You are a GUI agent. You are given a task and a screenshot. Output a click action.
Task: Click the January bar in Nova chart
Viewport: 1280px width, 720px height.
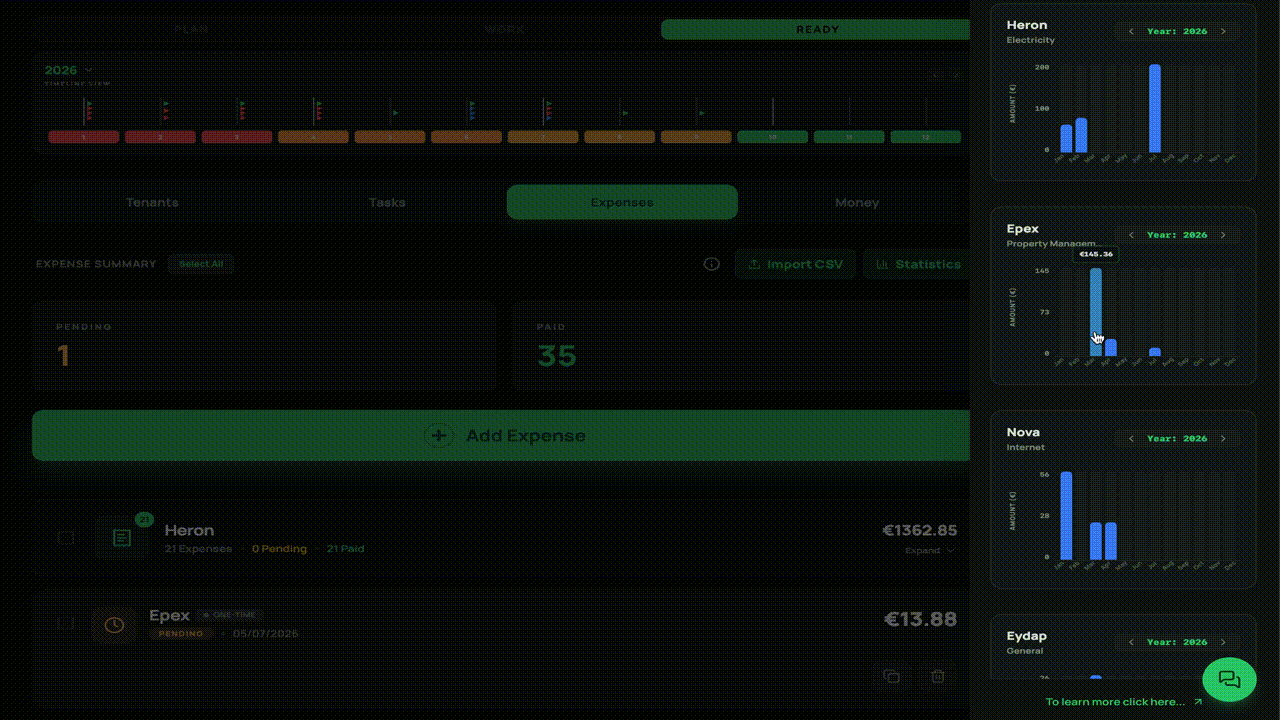(x=1066, y=515)
